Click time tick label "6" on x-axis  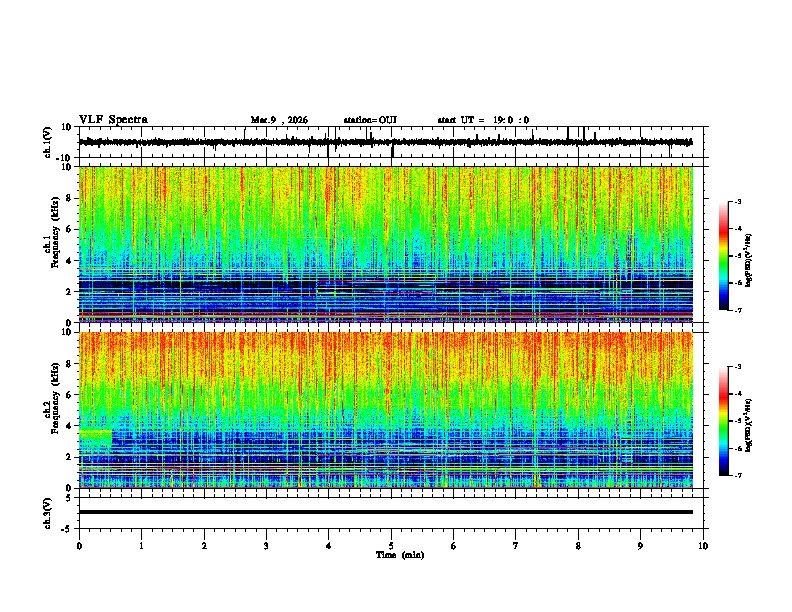coord(454,546)
